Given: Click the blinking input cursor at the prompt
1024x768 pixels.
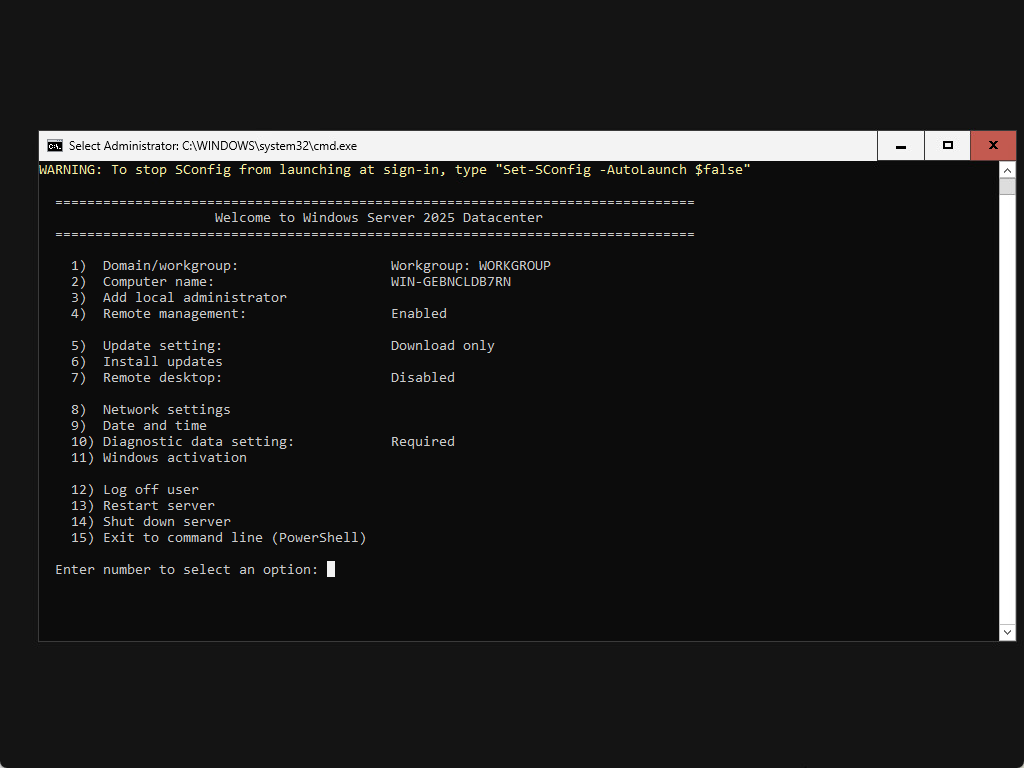Looking at the screenshot, I should point(331,569).
